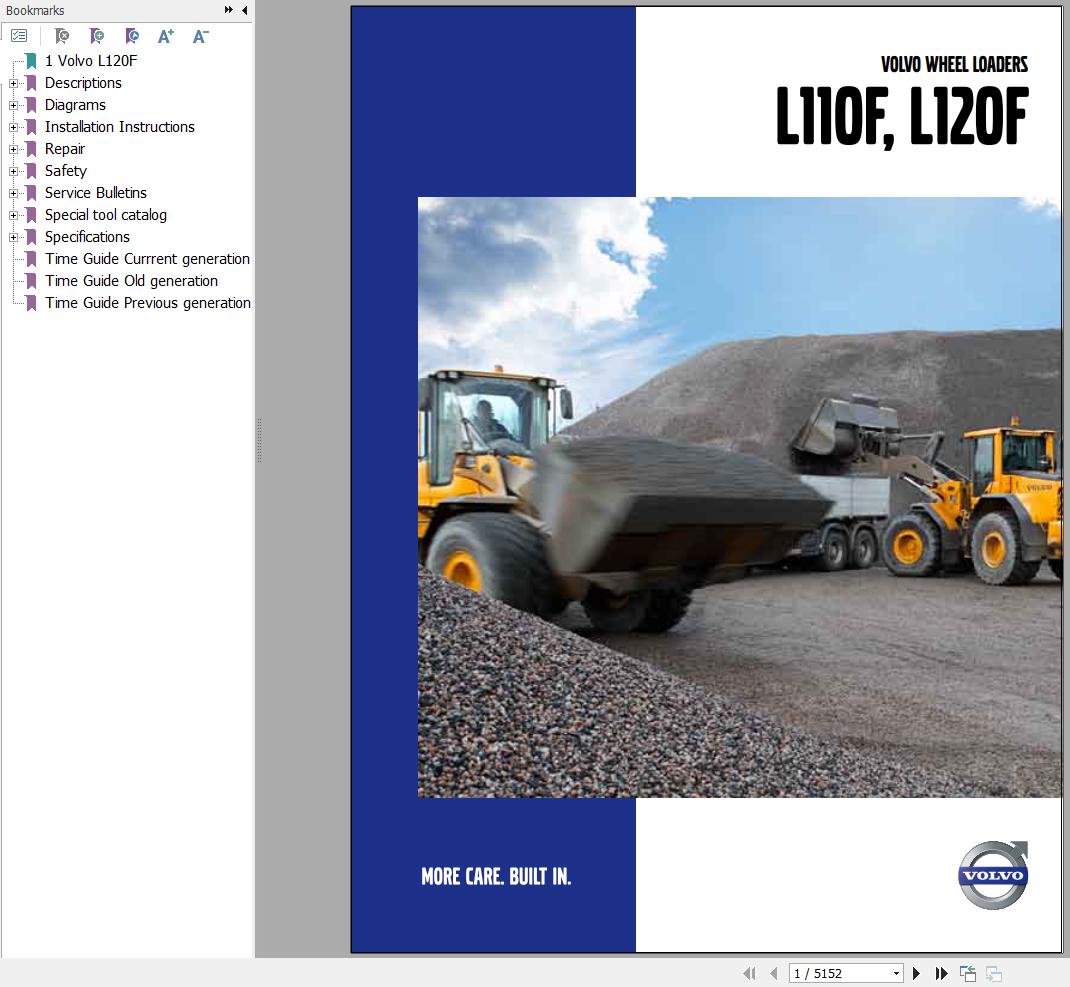Expand the Descriptions bookmark
Screen dimensions: 1070x987
[13, 83]
